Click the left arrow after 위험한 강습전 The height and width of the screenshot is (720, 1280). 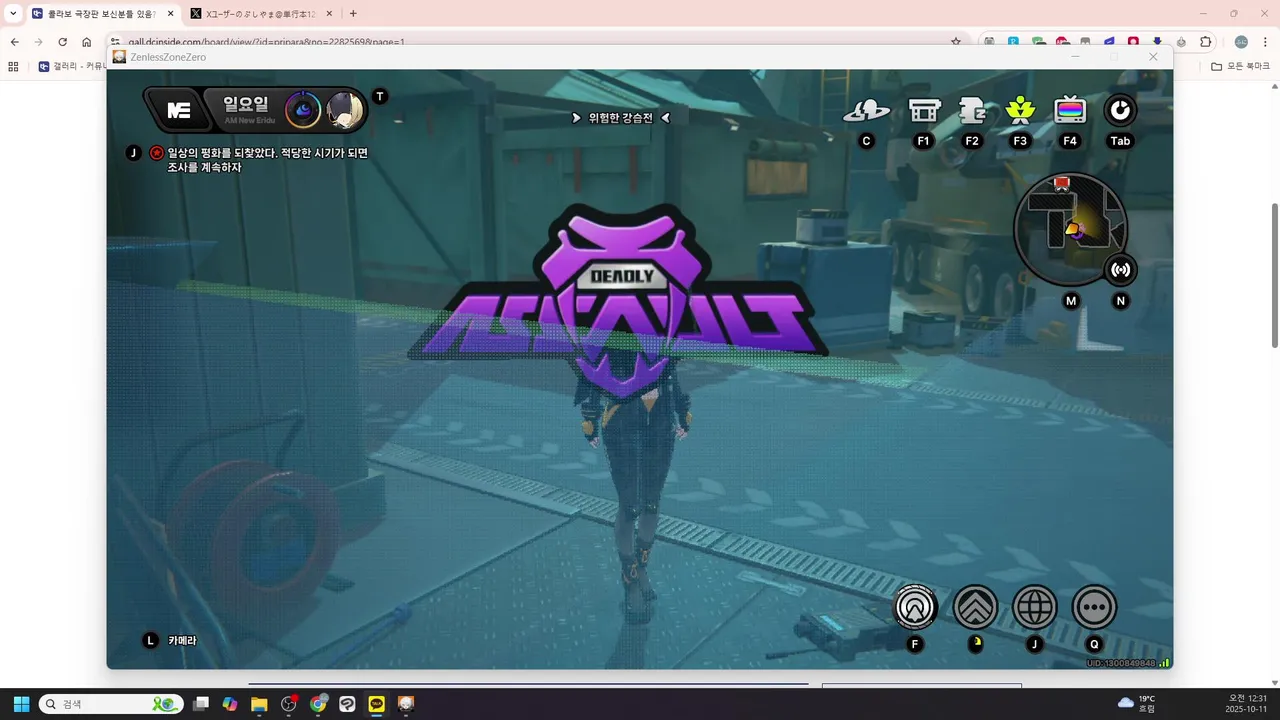coord(665,118)
